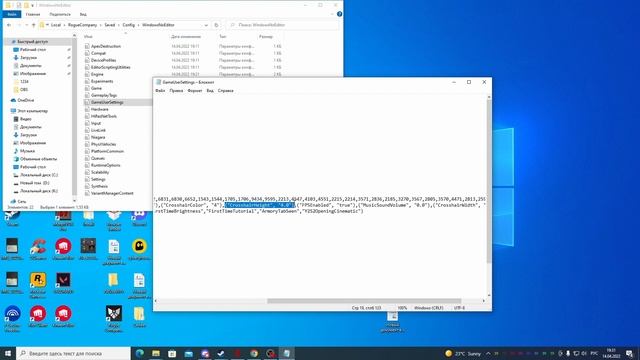Screen dimensions: 640x360
Task: Select Local in the address breadcrumb
Action: click(x=56, y=25)
